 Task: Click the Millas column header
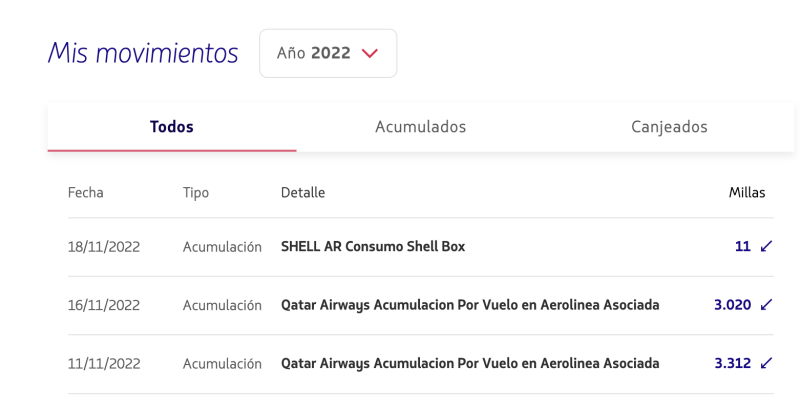(x=747, y=192)
